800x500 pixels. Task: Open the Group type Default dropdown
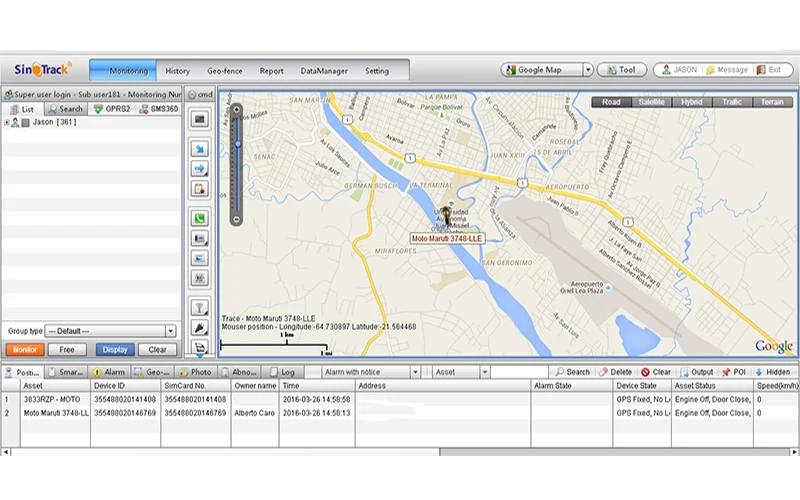point(170,330)
